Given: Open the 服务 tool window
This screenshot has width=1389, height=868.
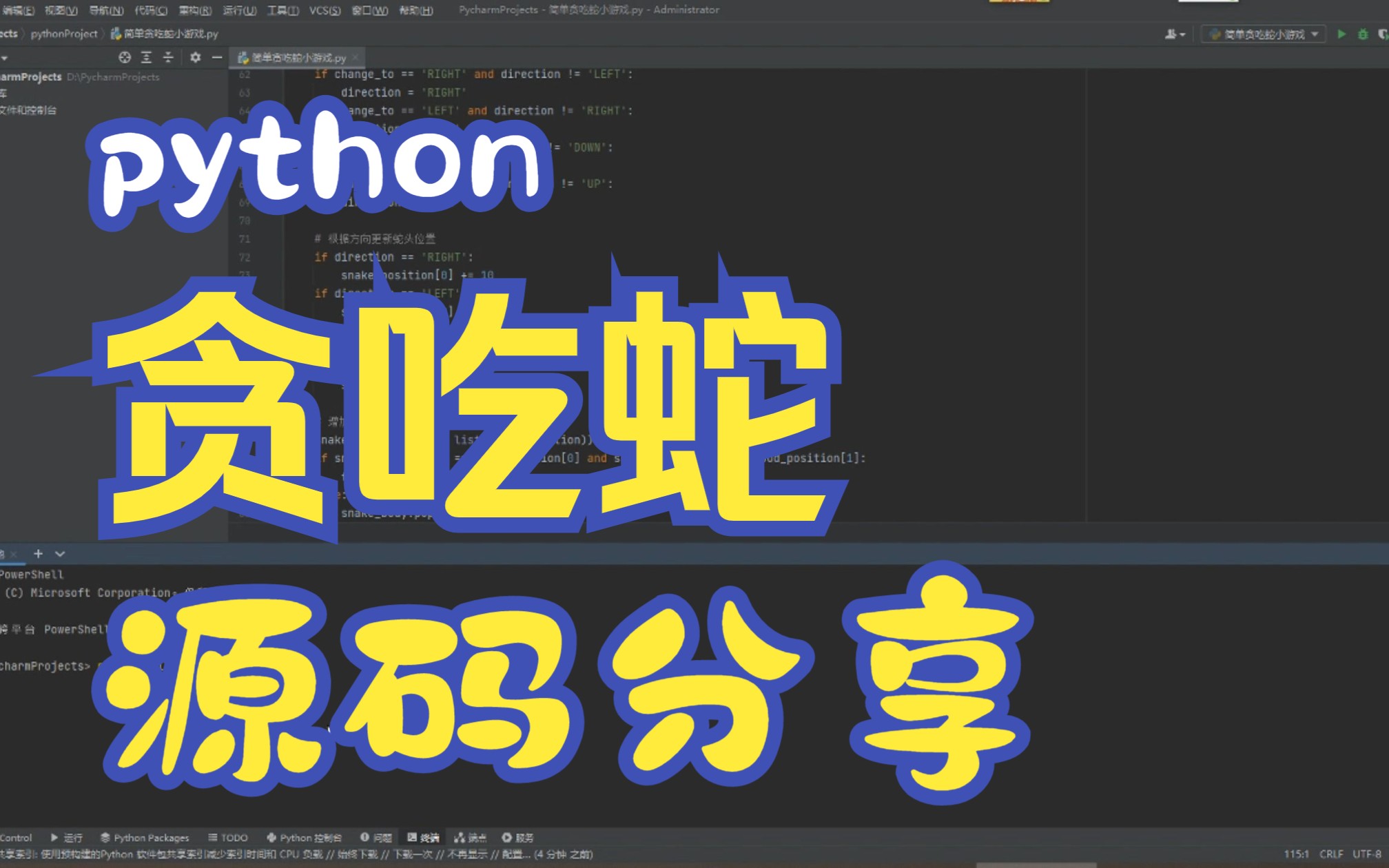Looking at the screenshot, I should [517, 838].
